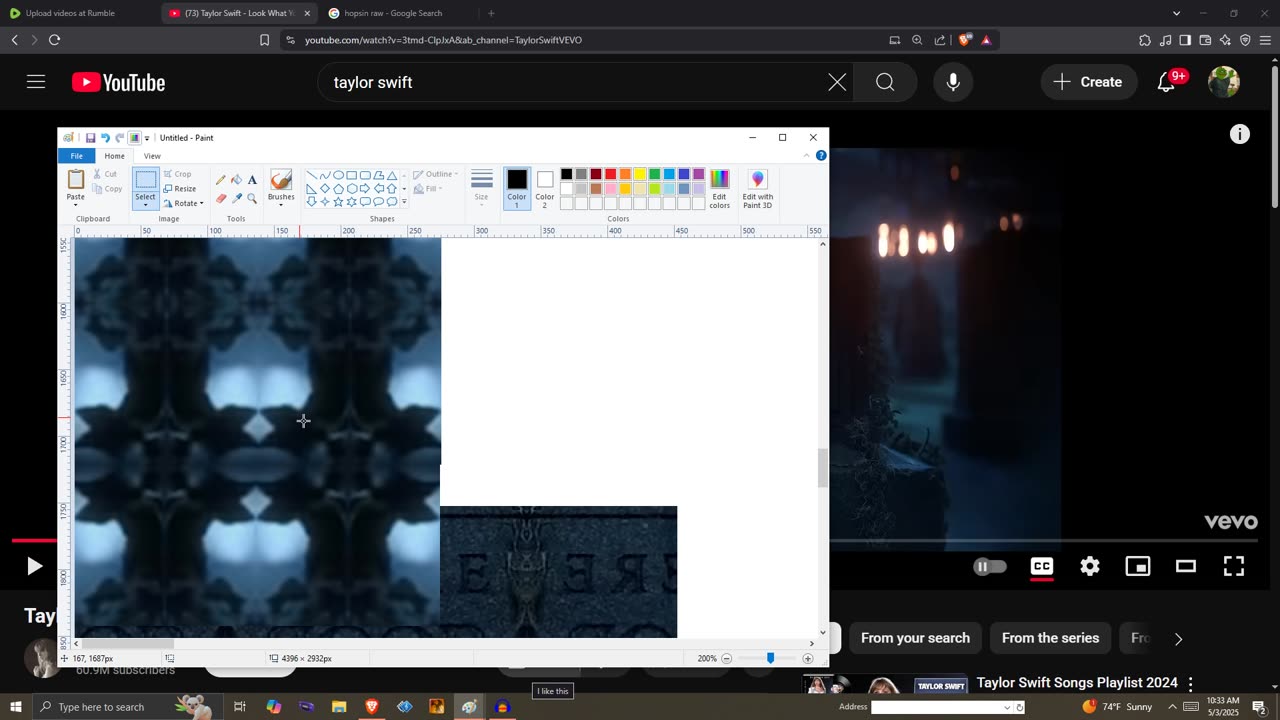Select the Pencil tool in Paint
Image resolution: width=1280 pixels, height=720 pixels.
(x=220, y=180)
